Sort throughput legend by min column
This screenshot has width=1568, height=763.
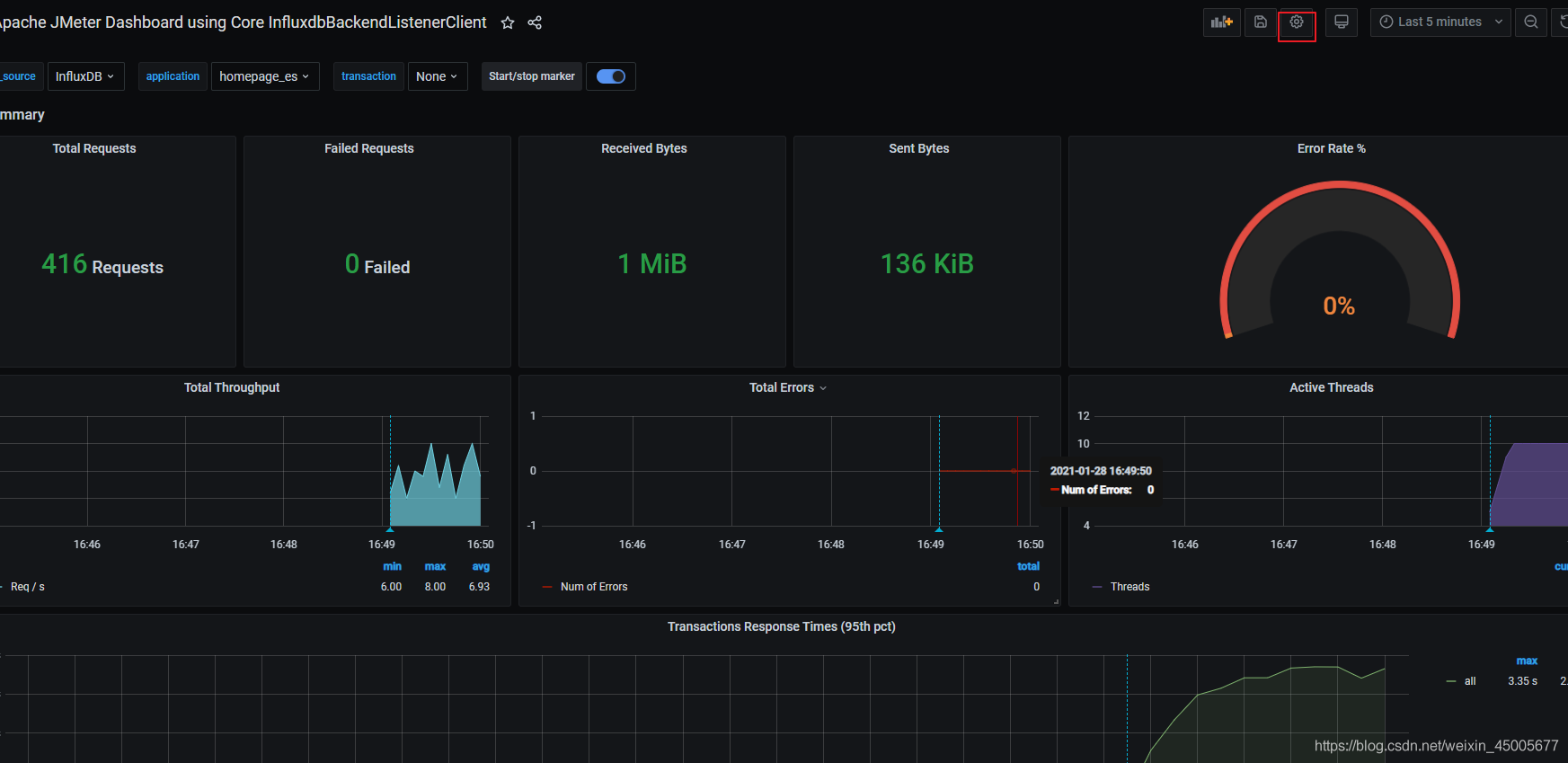(x=392, y=566)
